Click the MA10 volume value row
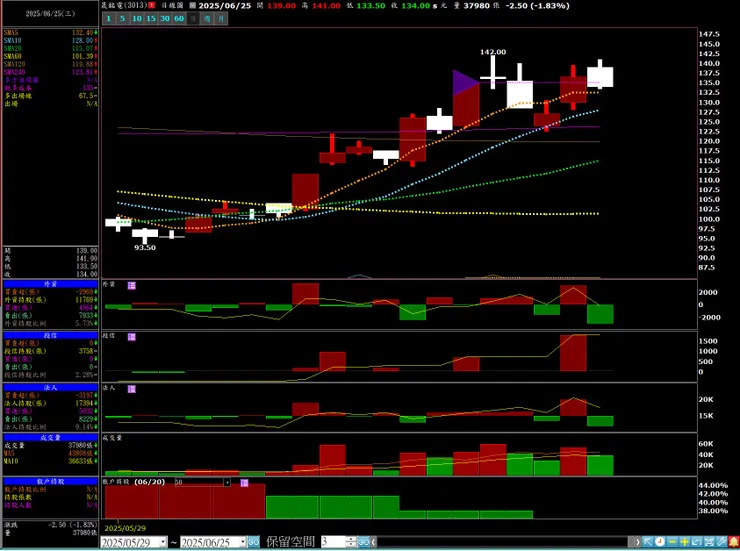 click(50, 461)
